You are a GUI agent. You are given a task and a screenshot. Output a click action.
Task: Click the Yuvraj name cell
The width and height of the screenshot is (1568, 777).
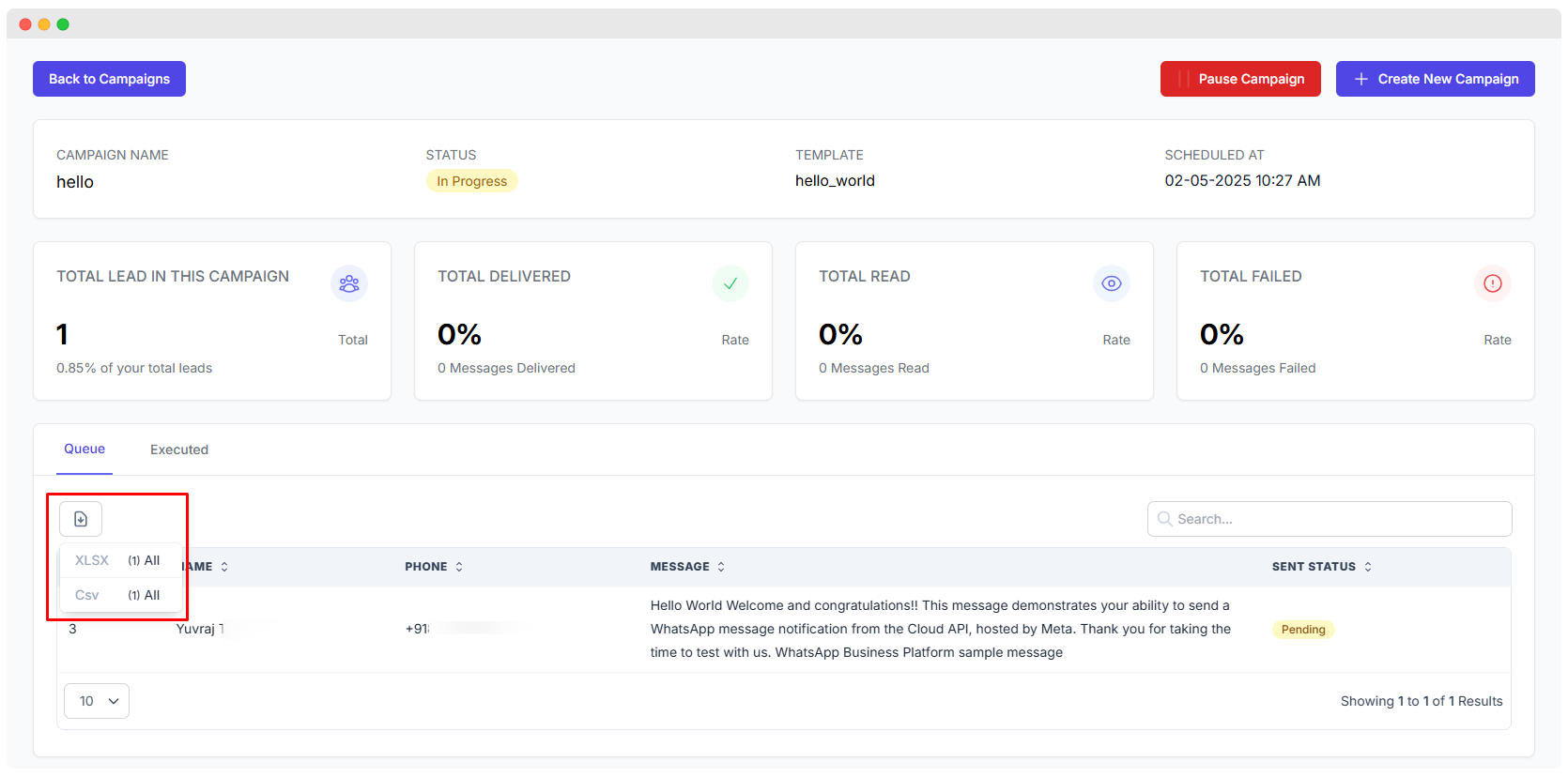click(x=199, y=629)
